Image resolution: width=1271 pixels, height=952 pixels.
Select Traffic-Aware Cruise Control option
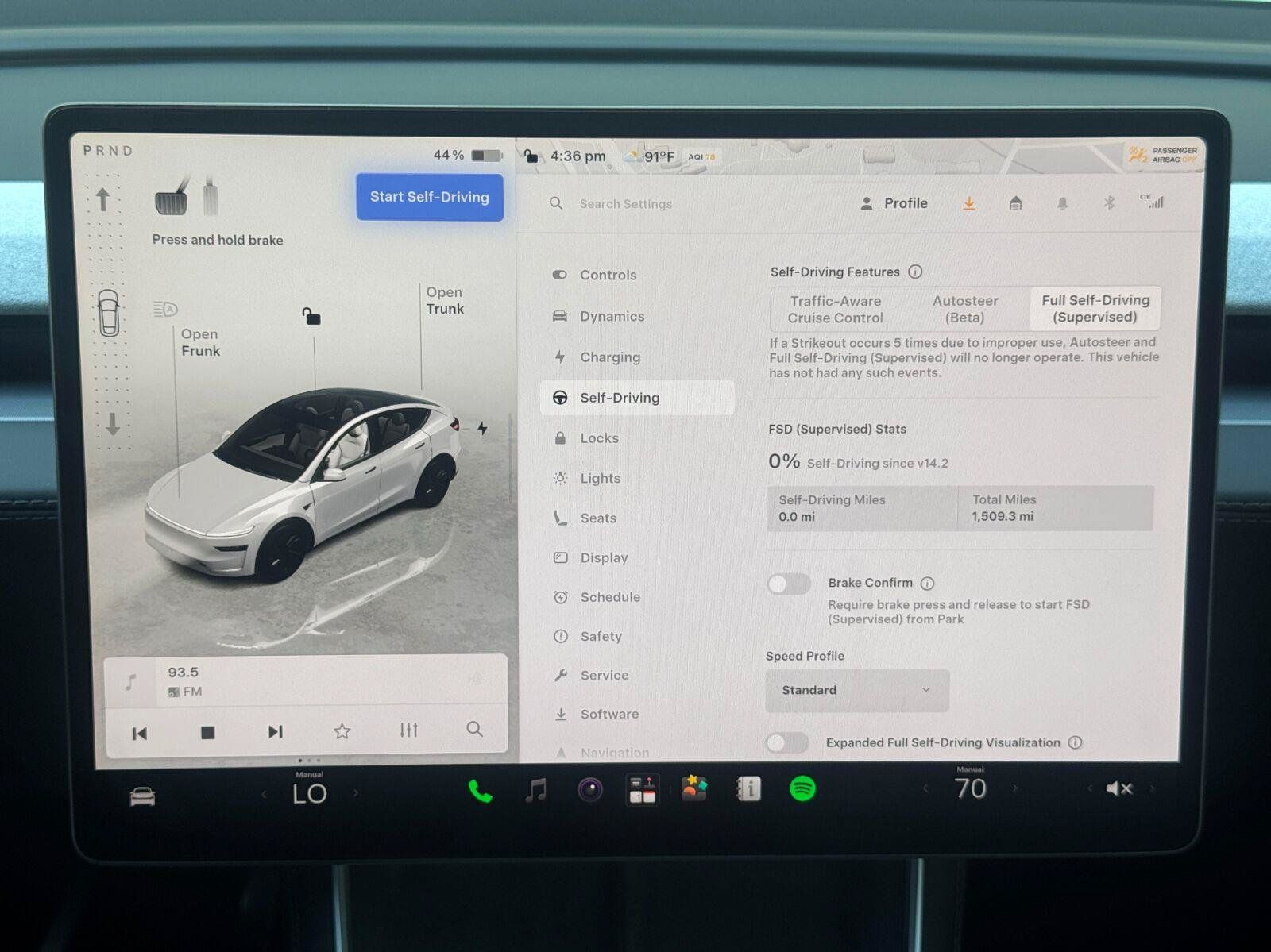point(835,309)
